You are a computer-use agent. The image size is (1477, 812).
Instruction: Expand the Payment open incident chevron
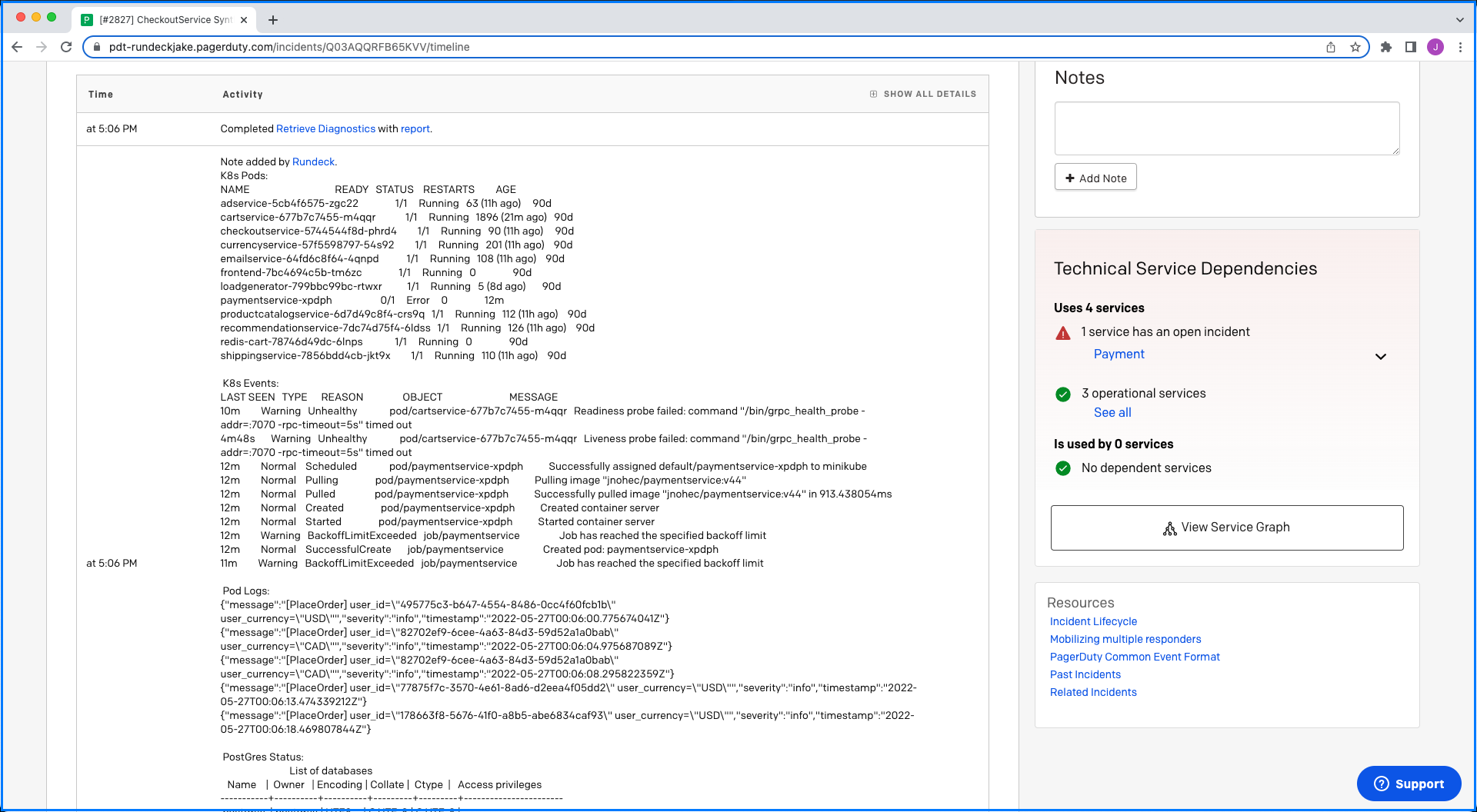[1381, 357]
